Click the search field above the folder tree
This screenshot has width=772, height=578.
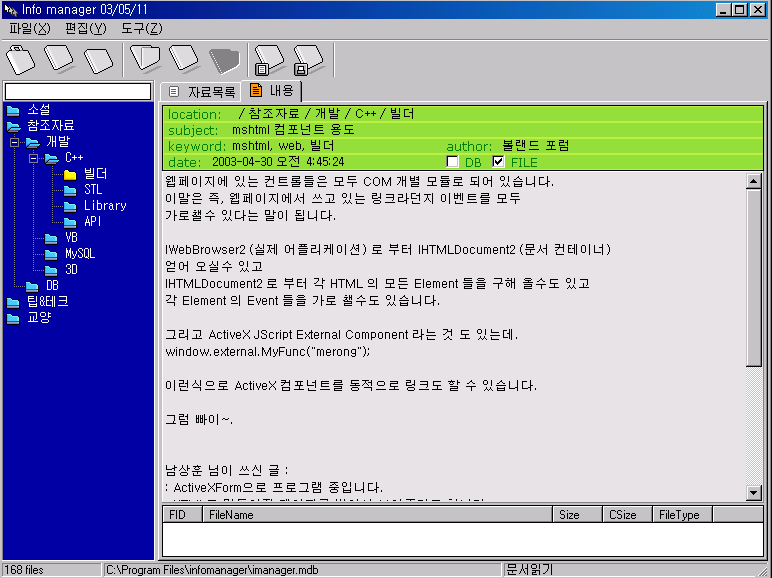tap(77, 91)
